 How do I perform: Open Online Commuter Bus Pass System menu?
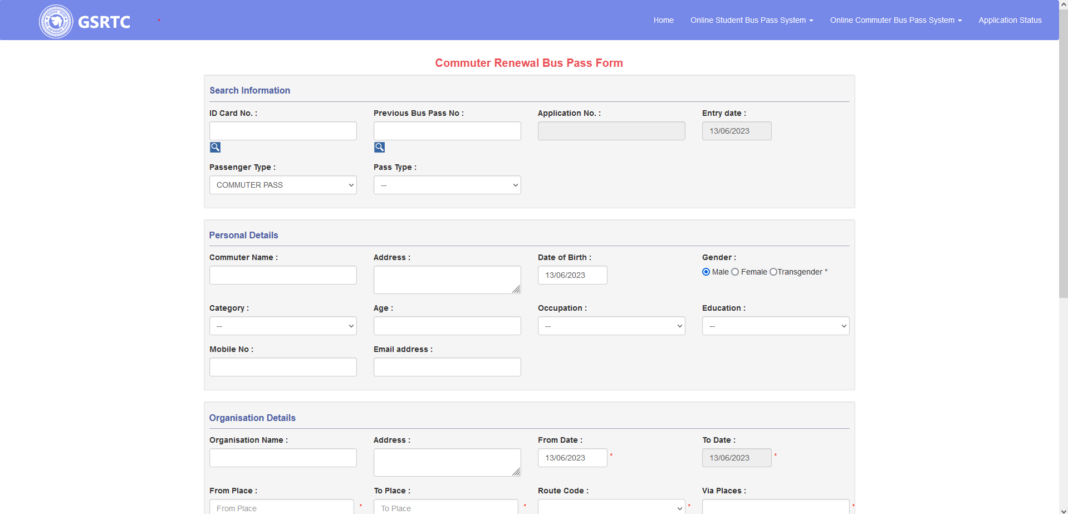coord(895,20)
